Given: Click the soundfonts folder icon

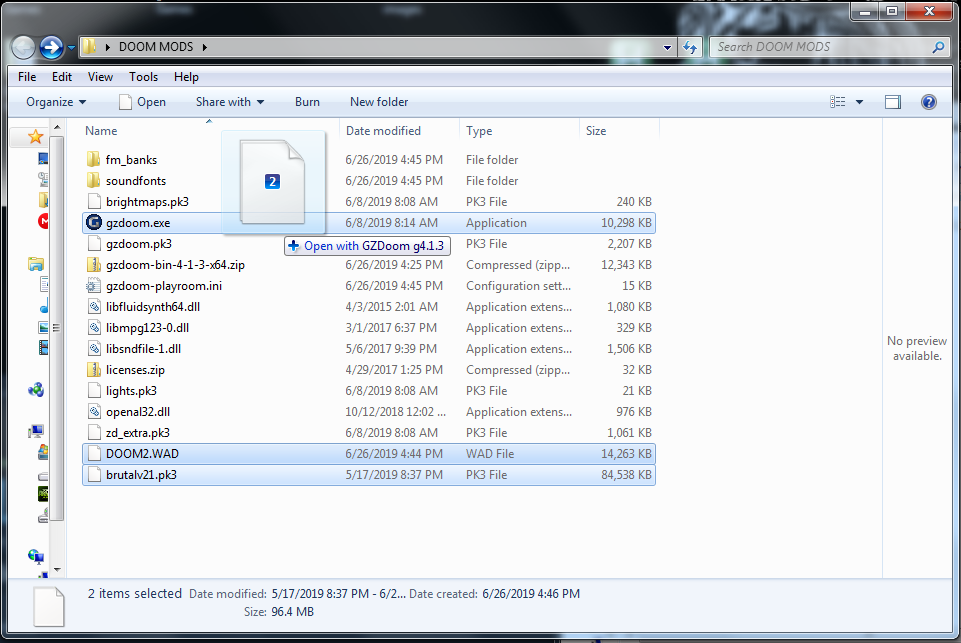Looking at the screenshot, I should coord(93,180).
